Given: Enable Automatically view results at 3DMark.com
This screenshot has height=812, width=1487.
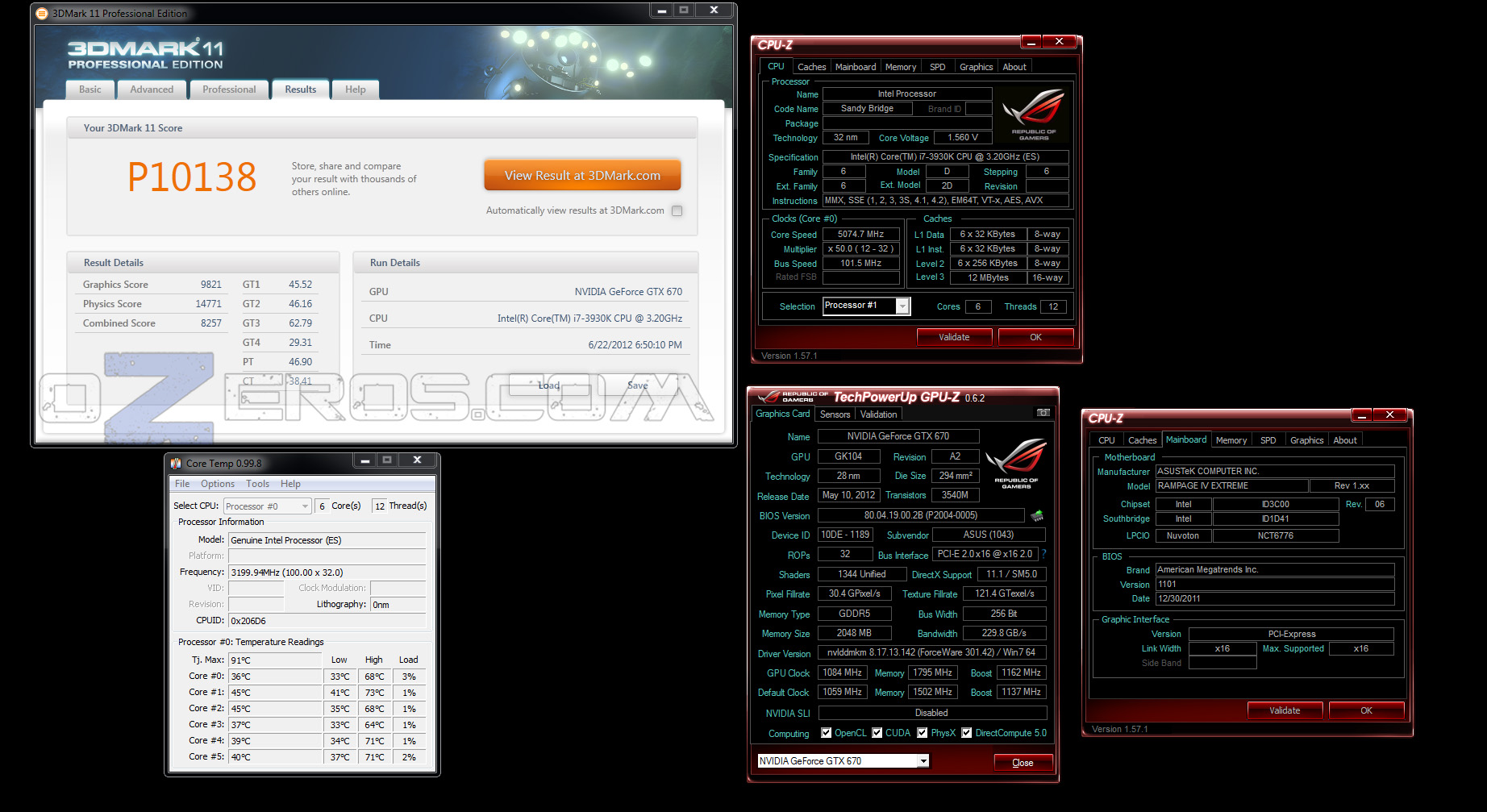Looking at the screenshot, I should [677, 210].
